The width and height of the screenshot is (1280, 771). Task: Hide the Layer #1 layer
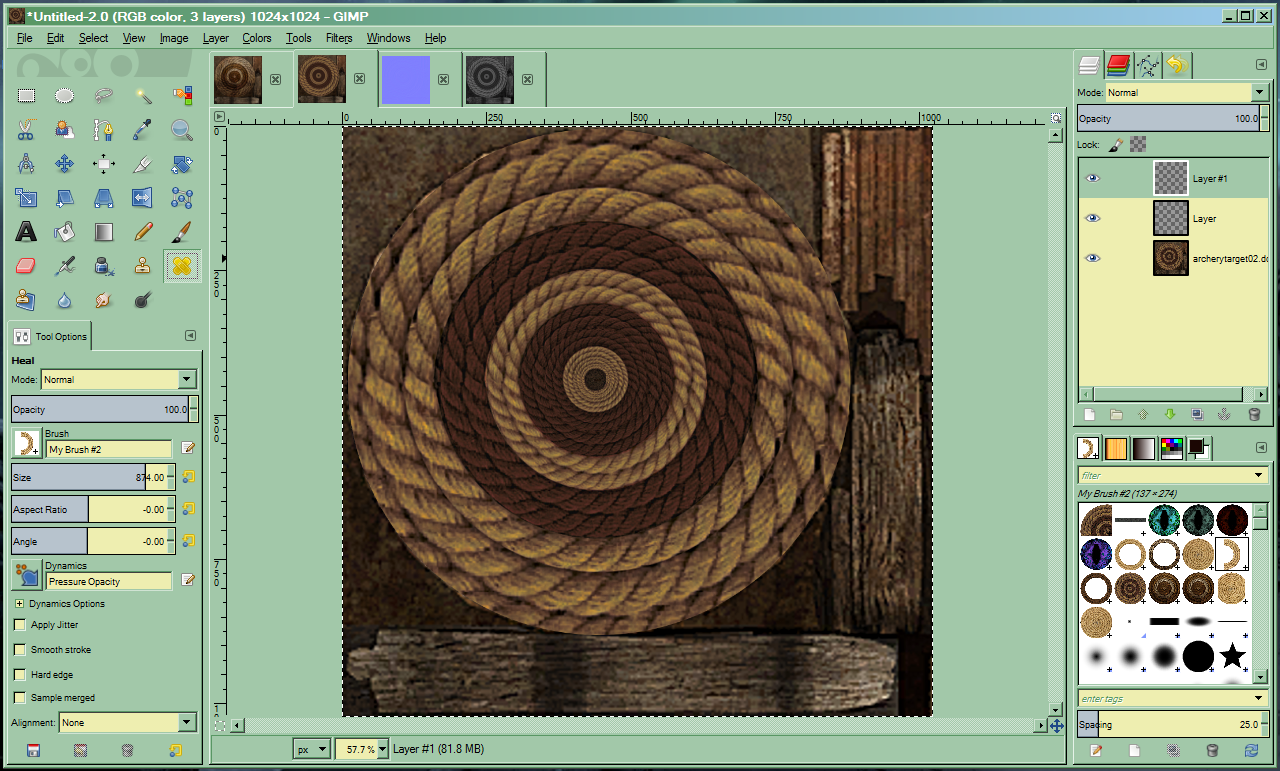(1092, 177)
